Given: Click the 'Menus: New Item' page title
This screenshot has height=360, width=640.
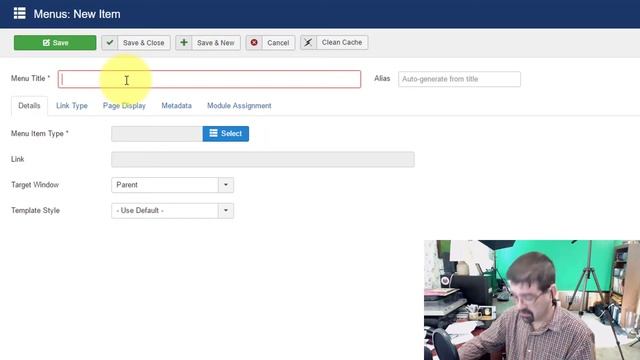Looking at the screenshot, I should tap(77, 14).
